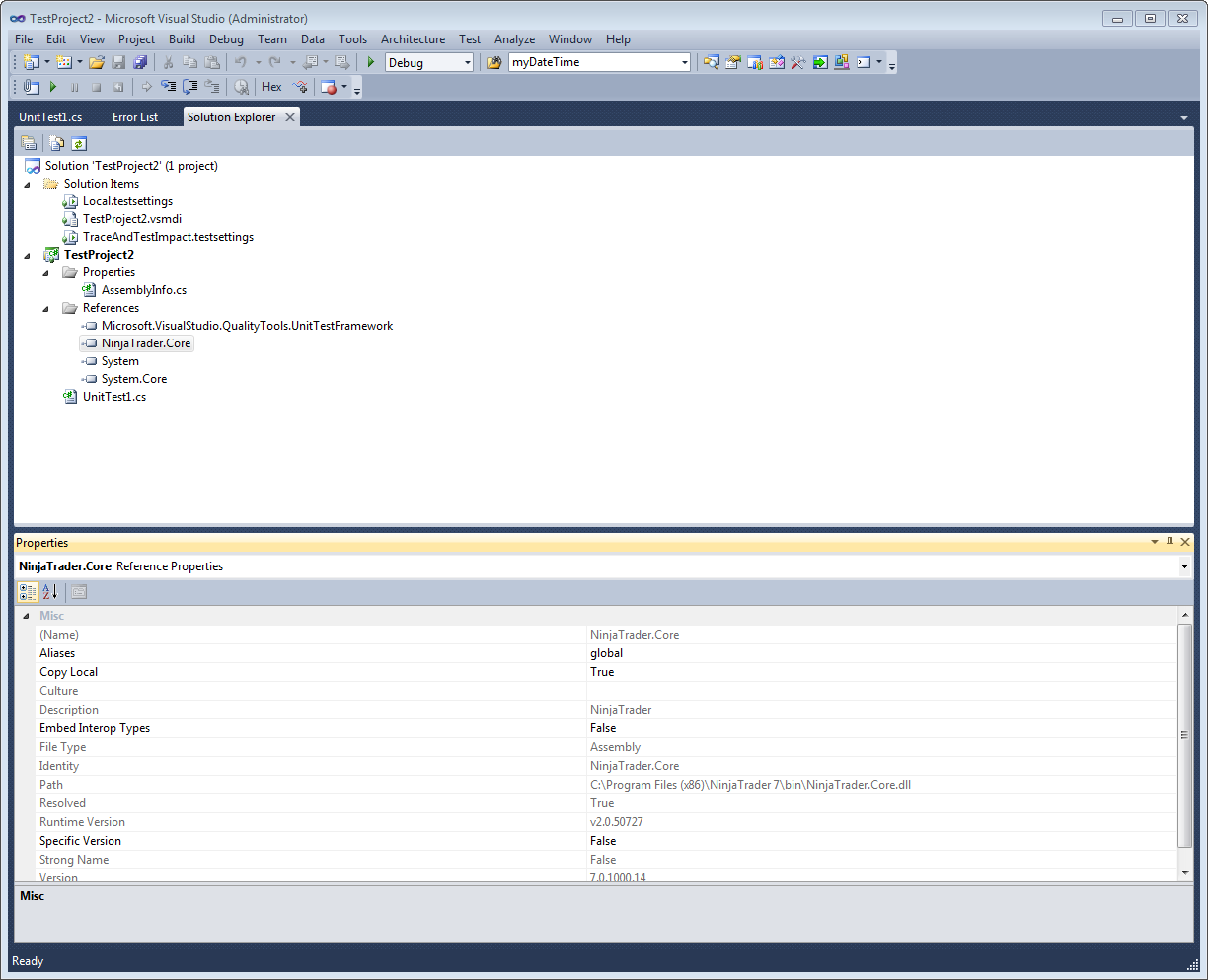The image size is (1208, 980).
Task: Open the NinjaTrader.Core object selector dropdown
Action: [1184, 566]
